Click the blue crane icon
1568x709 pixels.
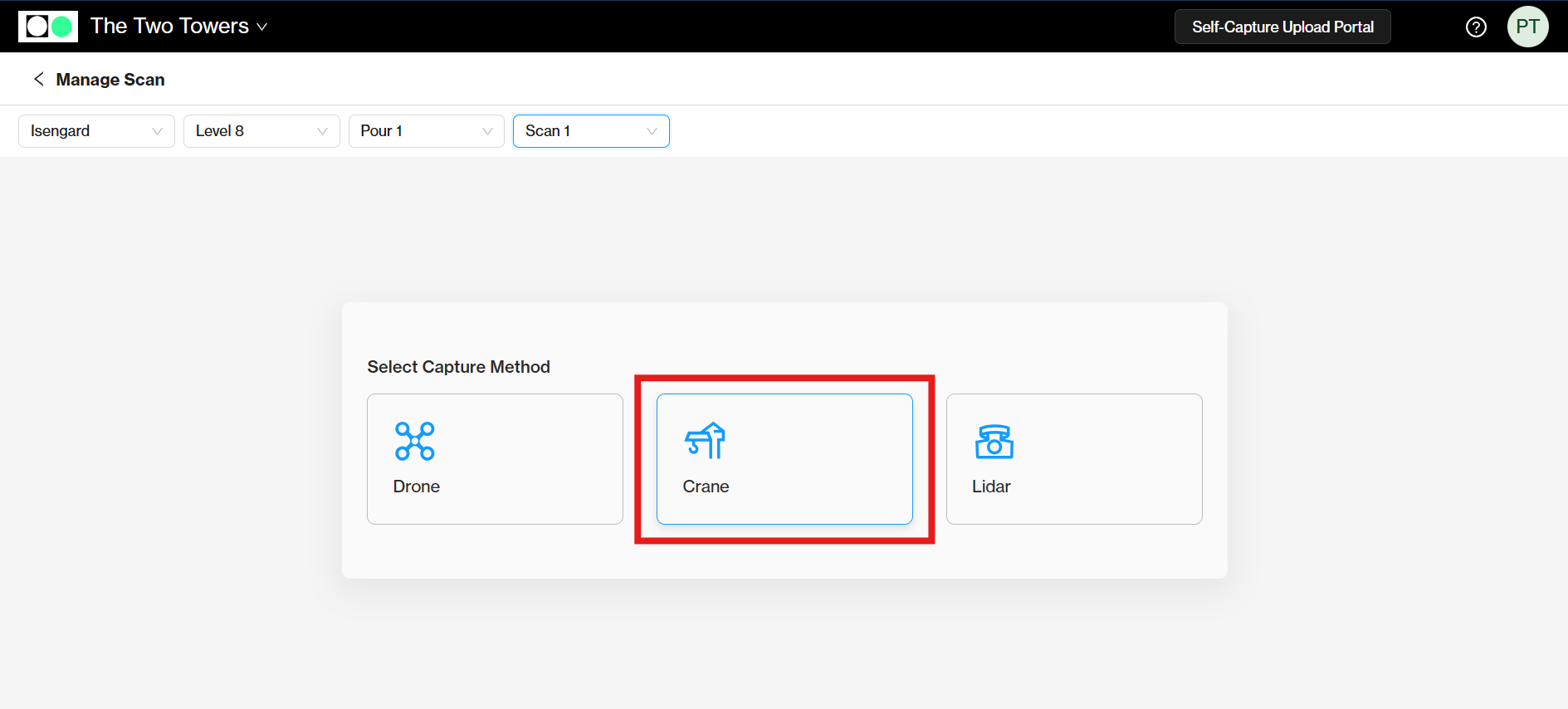[x=705, y=441]
